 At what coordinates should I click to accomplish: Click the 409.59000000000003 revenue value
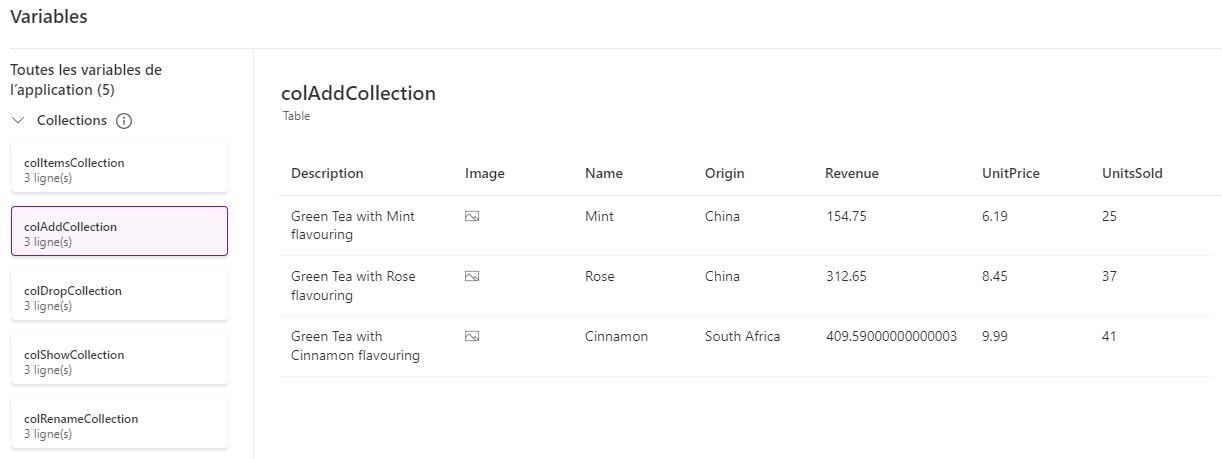click(x=891, y=336)
